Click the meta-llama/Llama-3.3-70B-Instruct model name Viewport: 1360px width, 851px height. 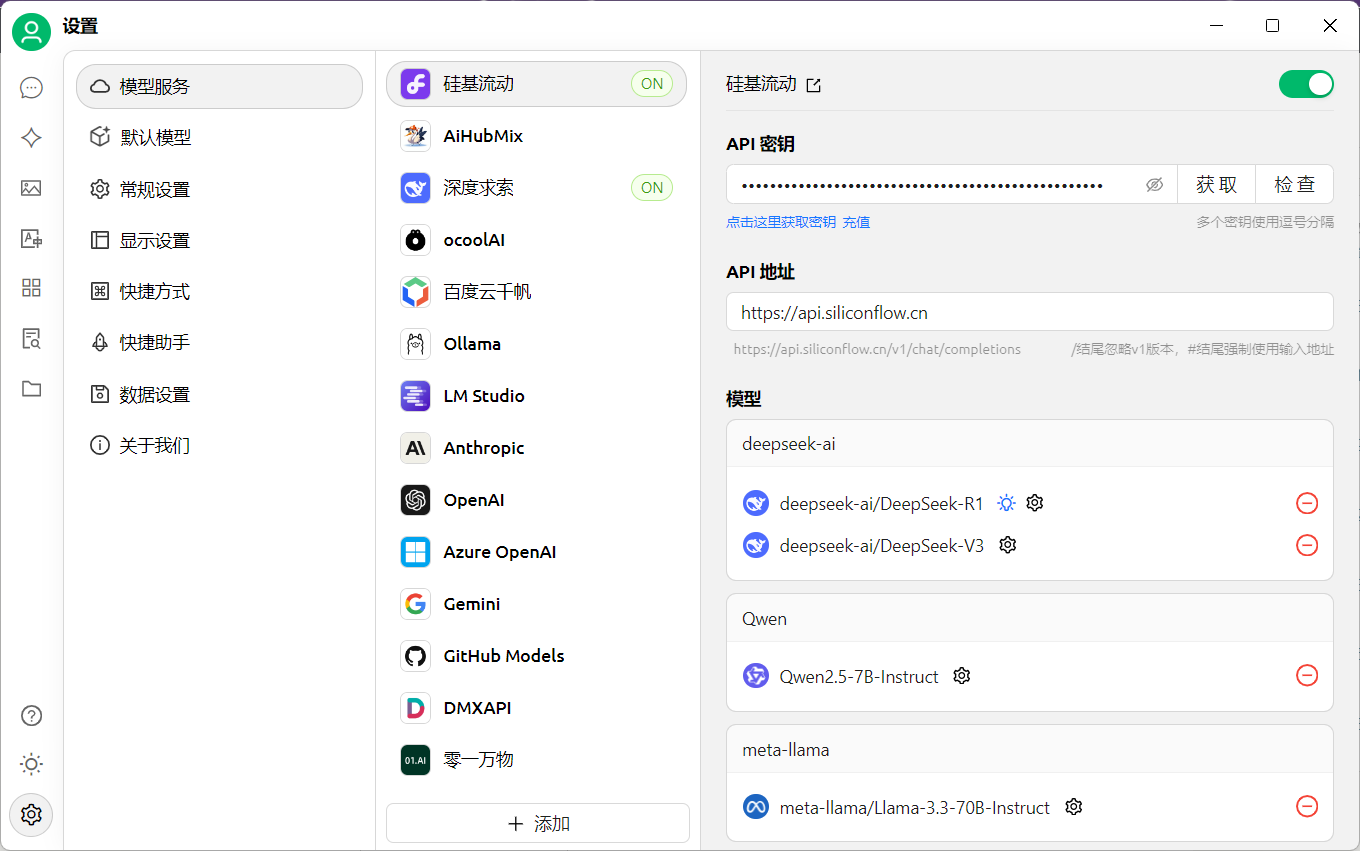pos(915,807)
